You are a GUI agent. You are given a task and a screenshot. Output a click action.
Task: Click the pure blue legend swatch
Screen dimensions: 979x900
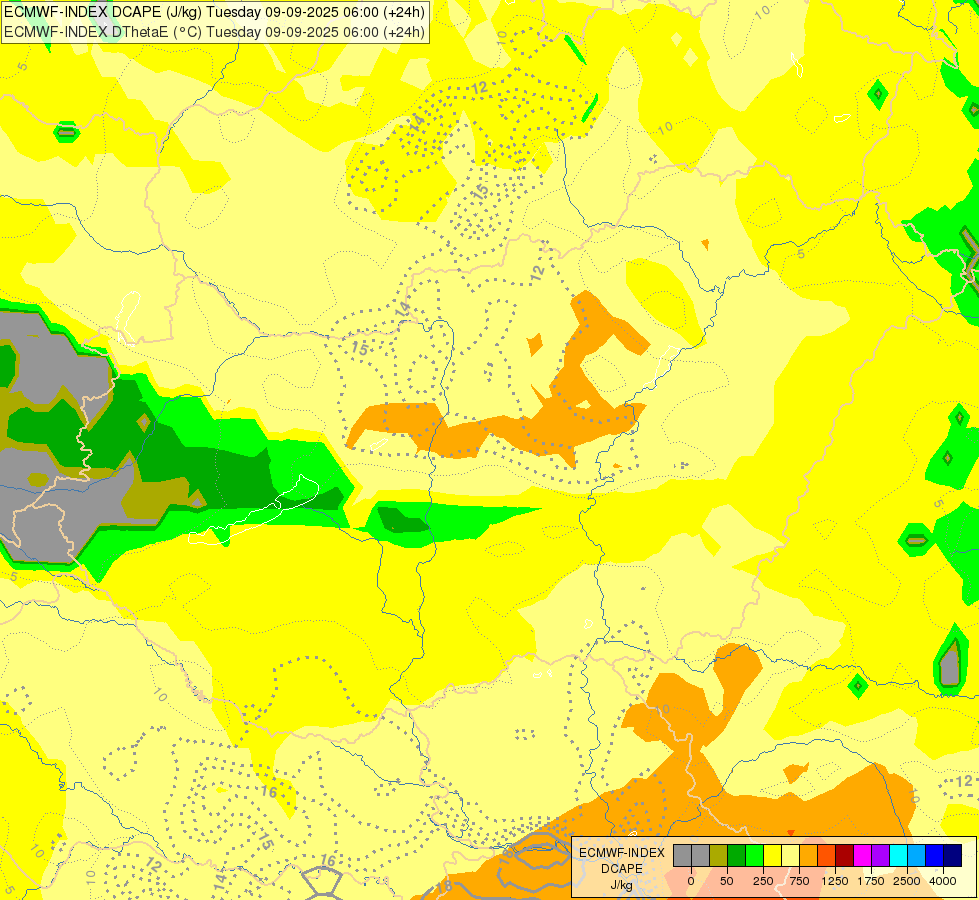pyautogui.click(x=934, y=855)
